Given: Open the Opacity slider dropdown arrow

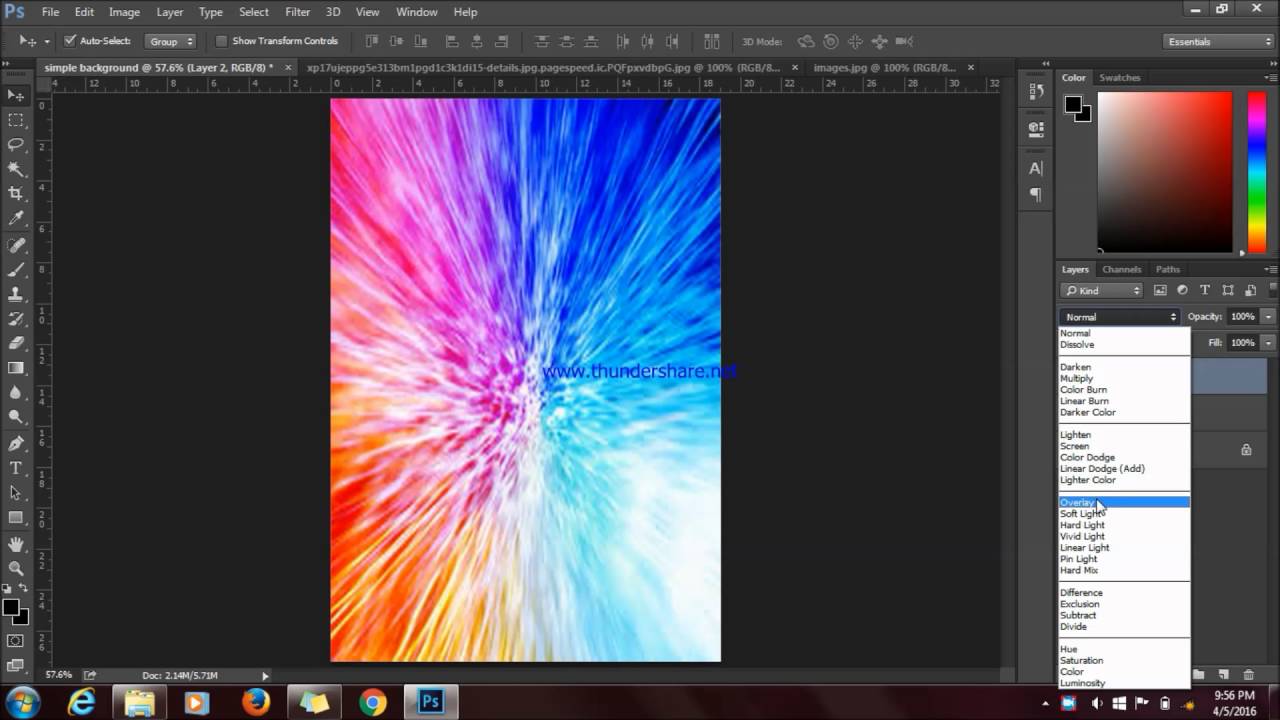Looking at the screenshot, I should pyautogui.click(x=1268, y=317).
